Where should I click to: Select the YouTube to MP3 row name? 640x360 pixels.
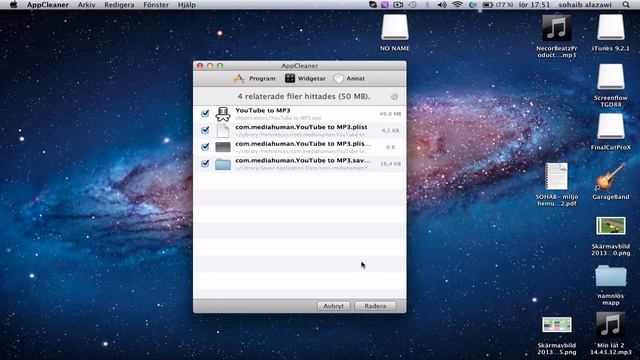tap(263, 110)
